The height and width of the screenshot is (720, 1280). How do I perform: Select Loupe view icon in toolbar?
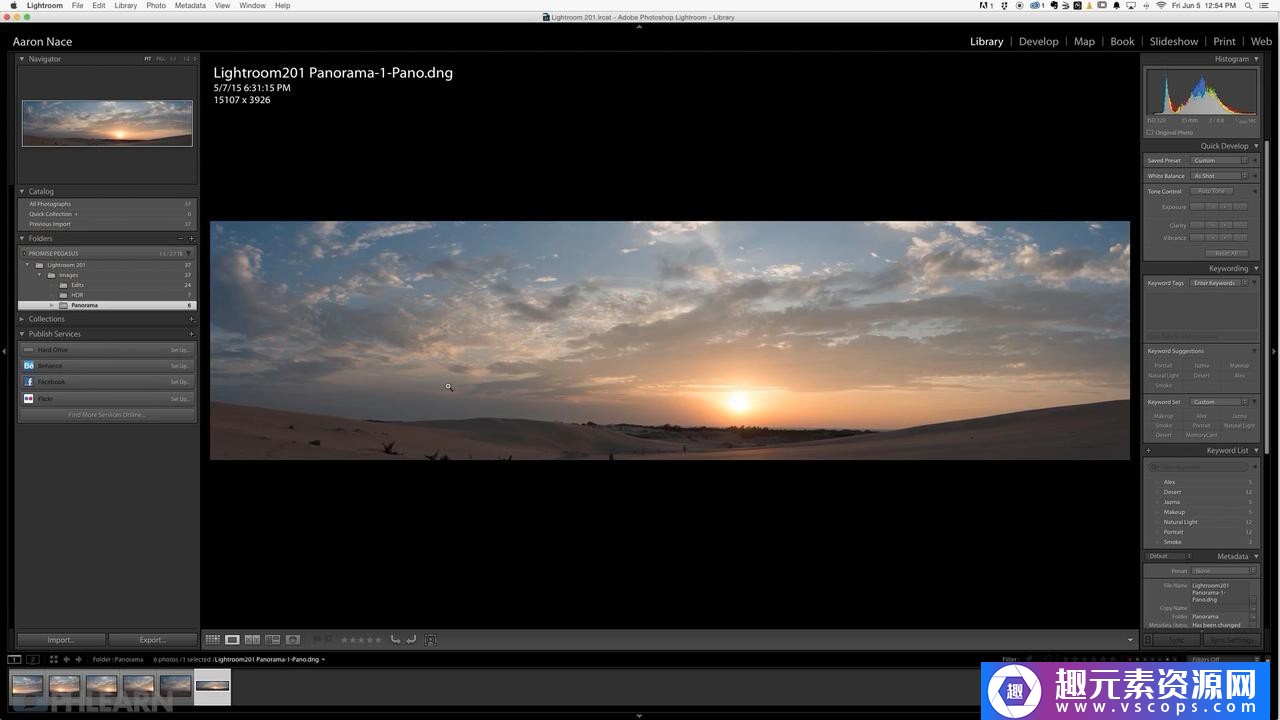232,640
